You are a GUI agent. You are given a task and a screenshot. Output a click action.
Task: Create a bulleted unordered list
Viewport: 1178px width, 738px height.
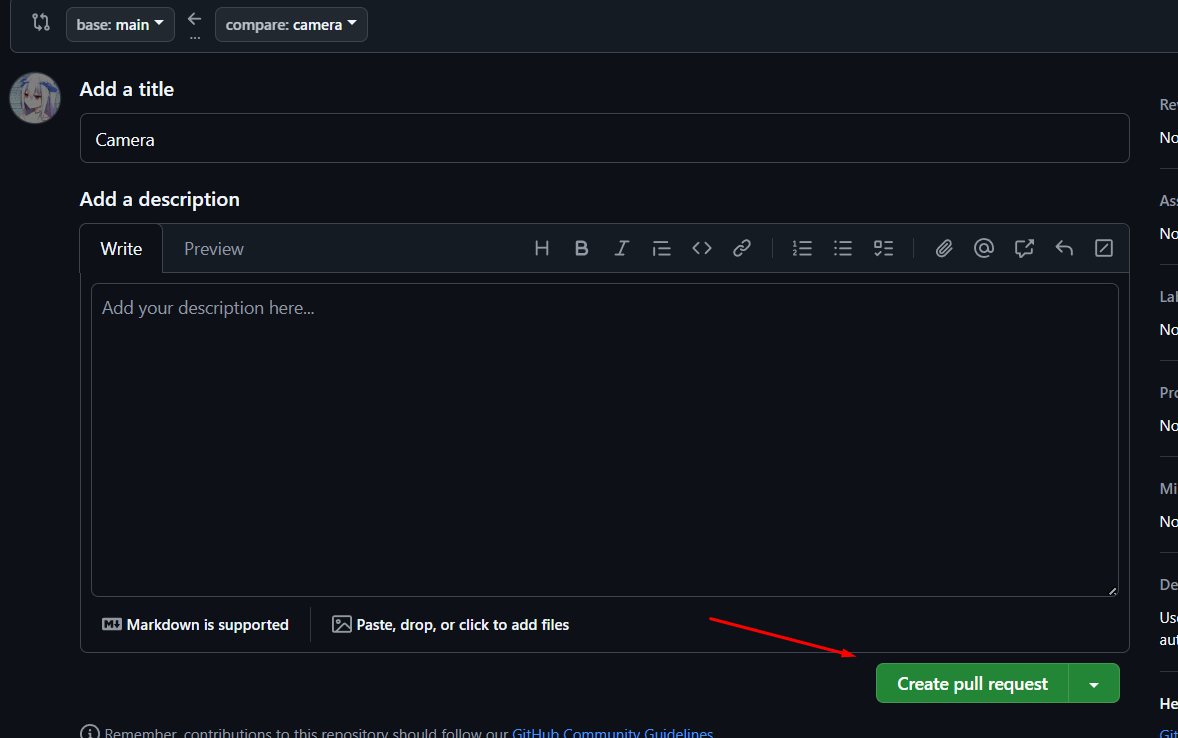point(843,248)
